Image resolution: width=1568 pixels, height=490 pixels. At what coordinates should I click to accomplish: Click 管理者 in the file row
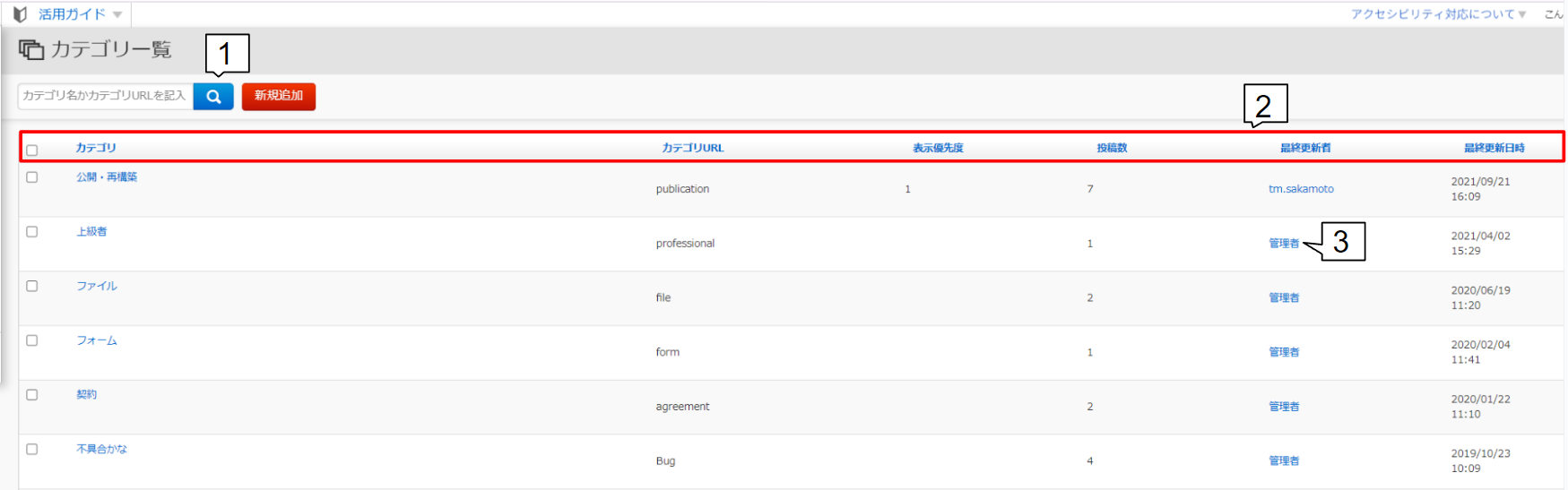pyautogui.click(x=1284, y=298)
